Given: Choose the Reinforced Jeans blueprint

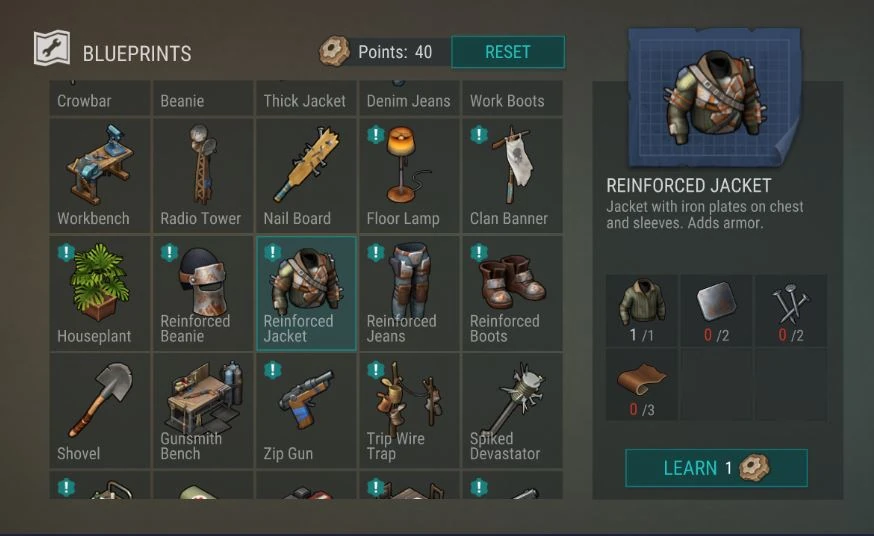Looking at the screenshot, I should tap(409, 294).
